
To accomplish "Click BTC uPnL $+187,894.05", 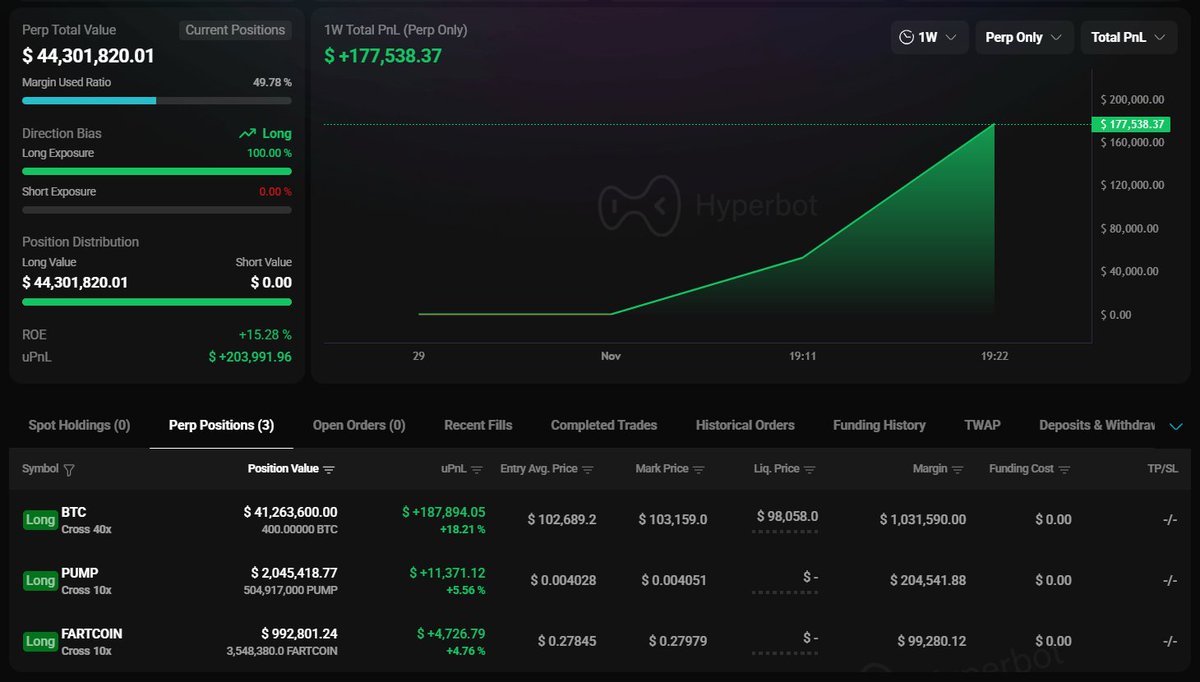I will (x=443, y=512).
